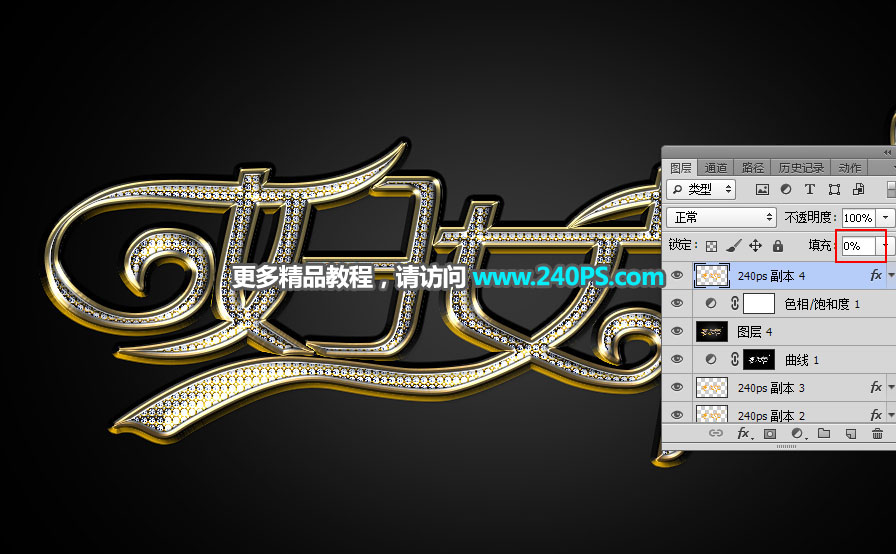This screenshot has width=896, height=554.
Task: Click fx badge on 240ps 副本 4 layer
Action: click(x=876, y=275)
